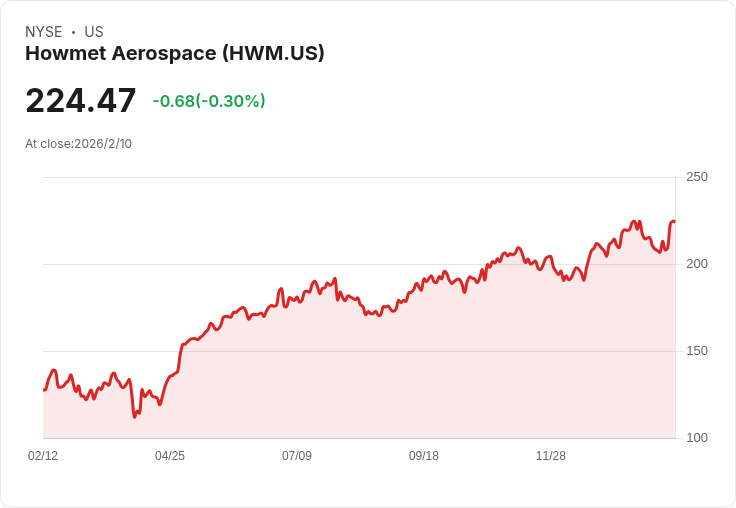This screenshot has height=508, width=736.
Task: Click the leftmost starting point of the price line
Action: [x=44, y=390]
